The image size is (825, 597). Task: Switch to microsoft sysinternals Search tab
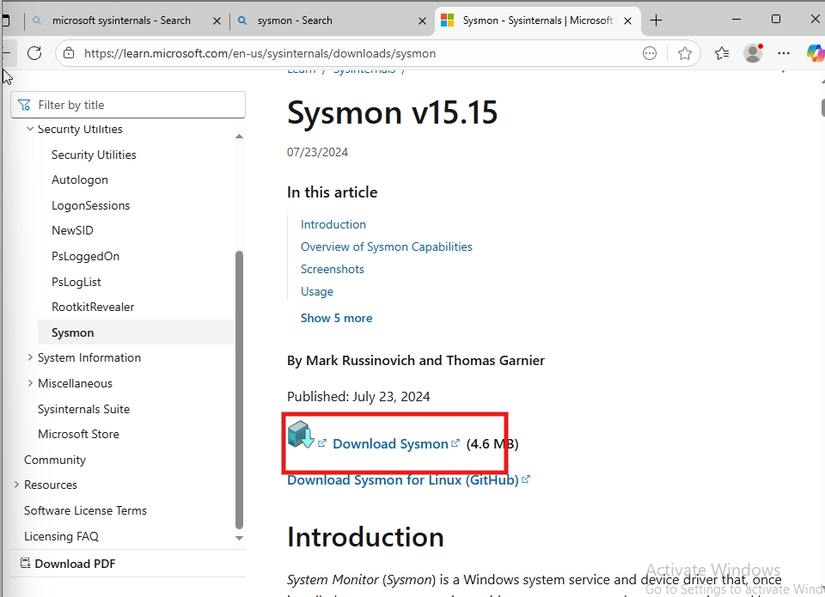tap(121, 21)
